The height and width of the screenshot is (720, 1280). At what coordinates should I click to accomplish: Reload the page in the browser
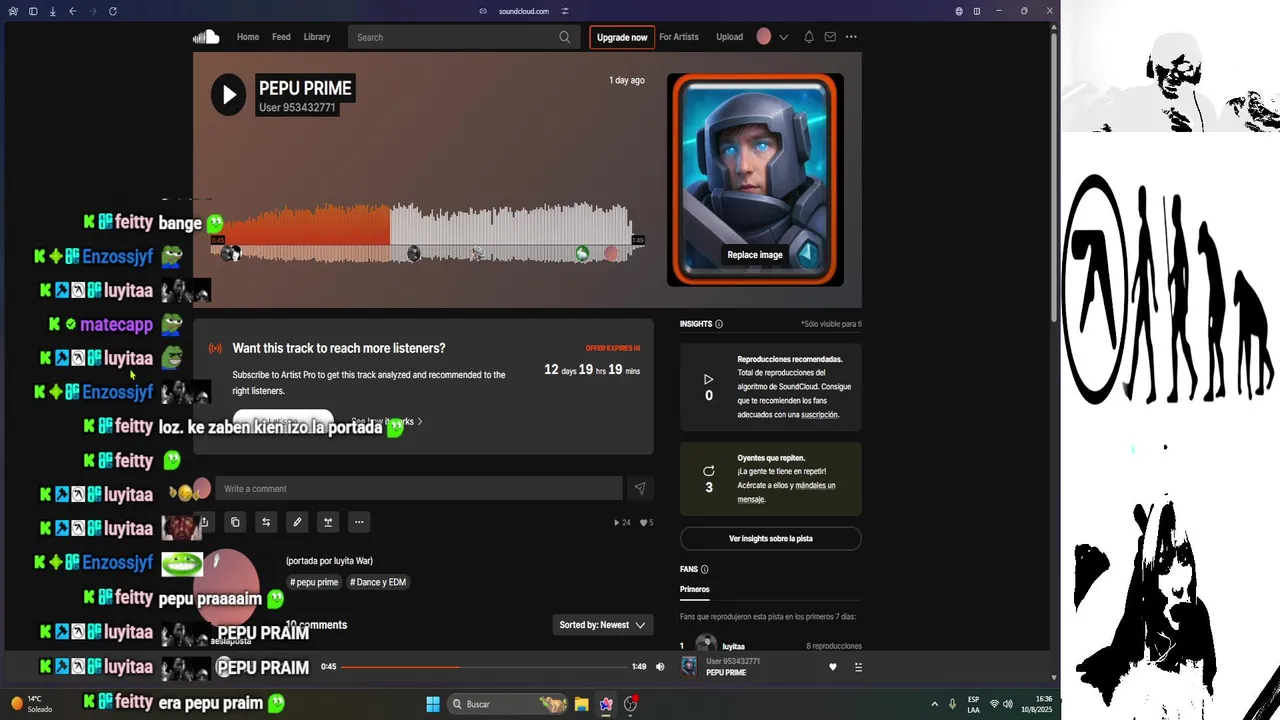pyautogui.click(x=112, y=11)
